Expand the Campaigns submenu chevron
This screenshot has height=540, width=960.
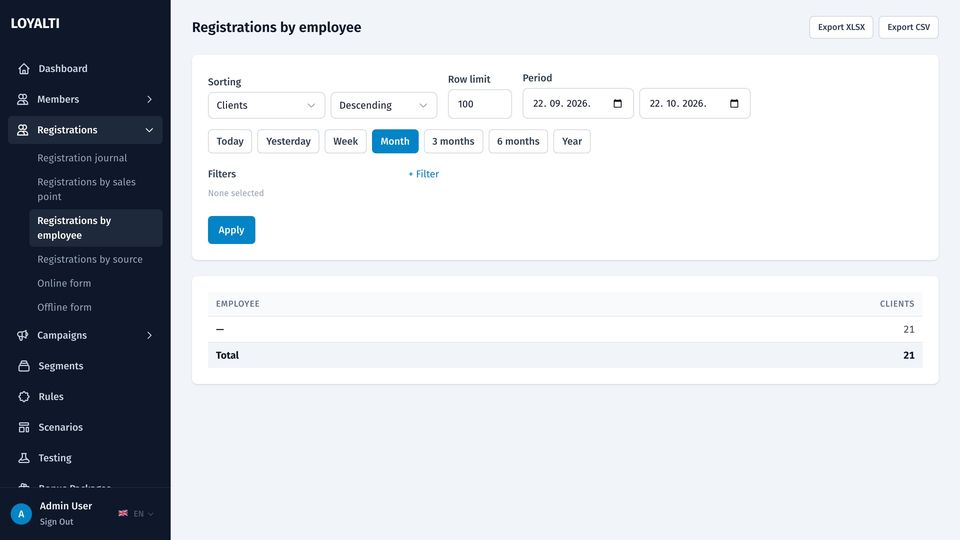[x=149, y=335]
